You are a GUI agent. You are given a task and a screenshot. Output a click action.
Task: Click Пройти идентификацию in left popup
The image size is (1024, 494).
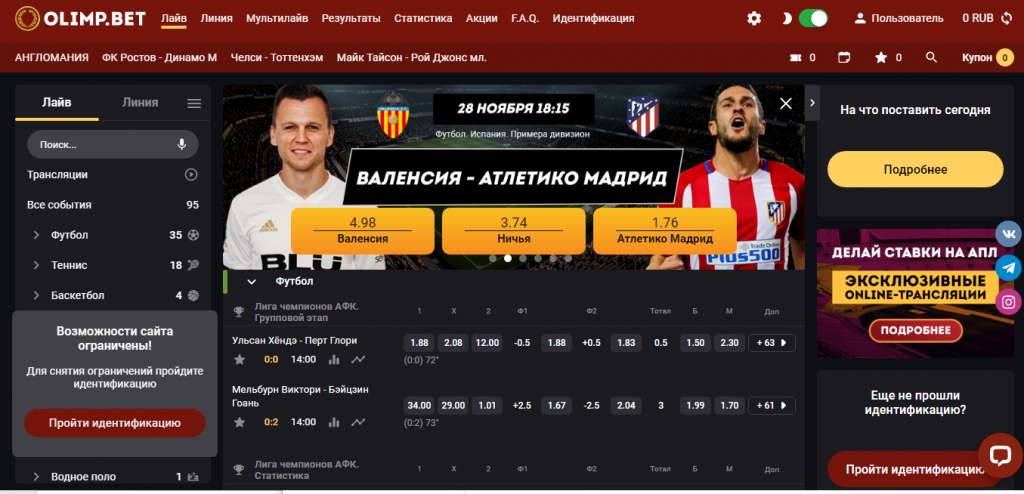pyautogui.click(x=115, y=423)
